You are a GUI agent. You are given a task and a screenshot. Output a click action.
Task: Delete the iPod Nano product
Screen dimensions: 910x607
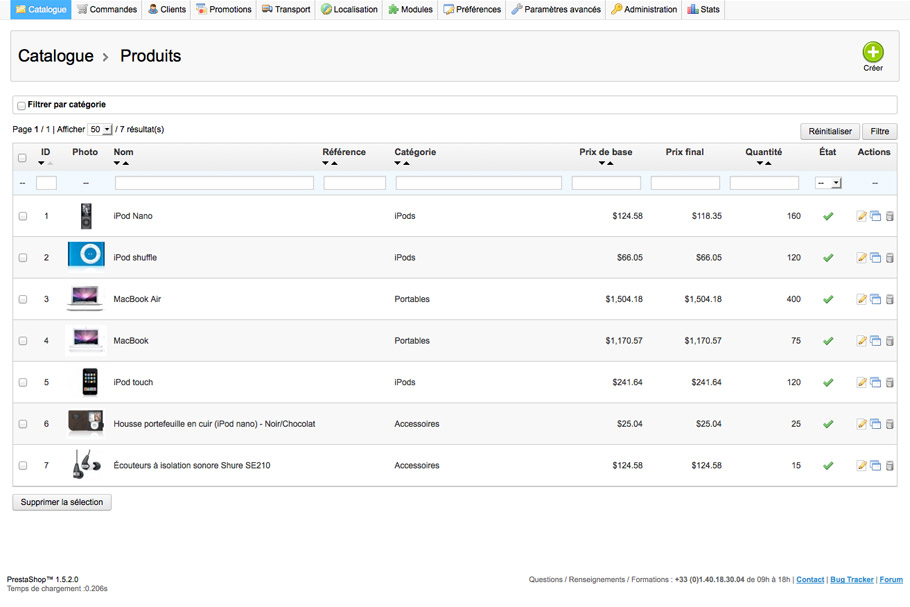[889, 216]
